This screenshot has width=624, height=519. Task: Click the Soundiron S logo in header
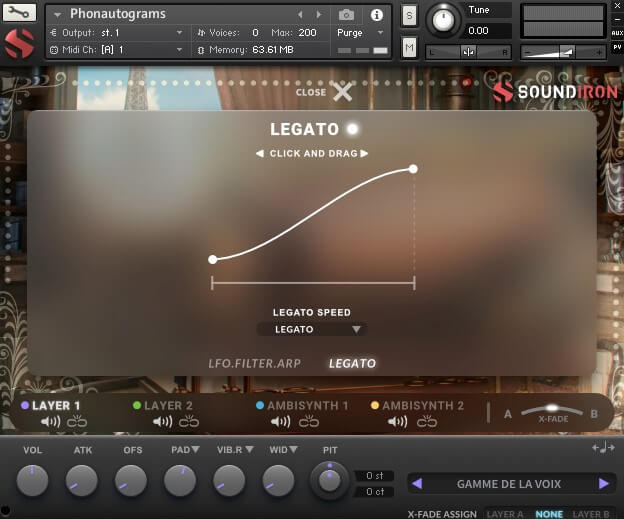[x=19, y=44]
